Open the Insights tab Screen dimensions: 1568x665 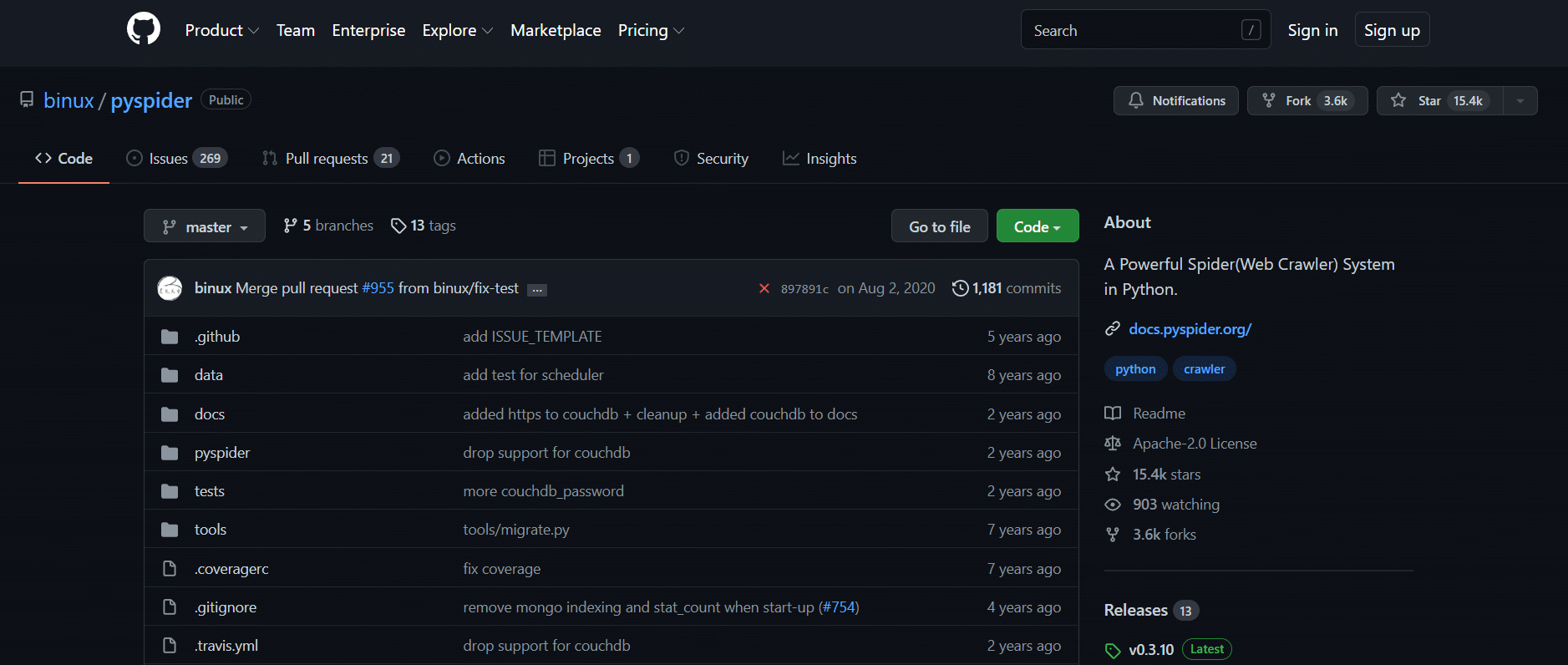click(x=820, y=158)
